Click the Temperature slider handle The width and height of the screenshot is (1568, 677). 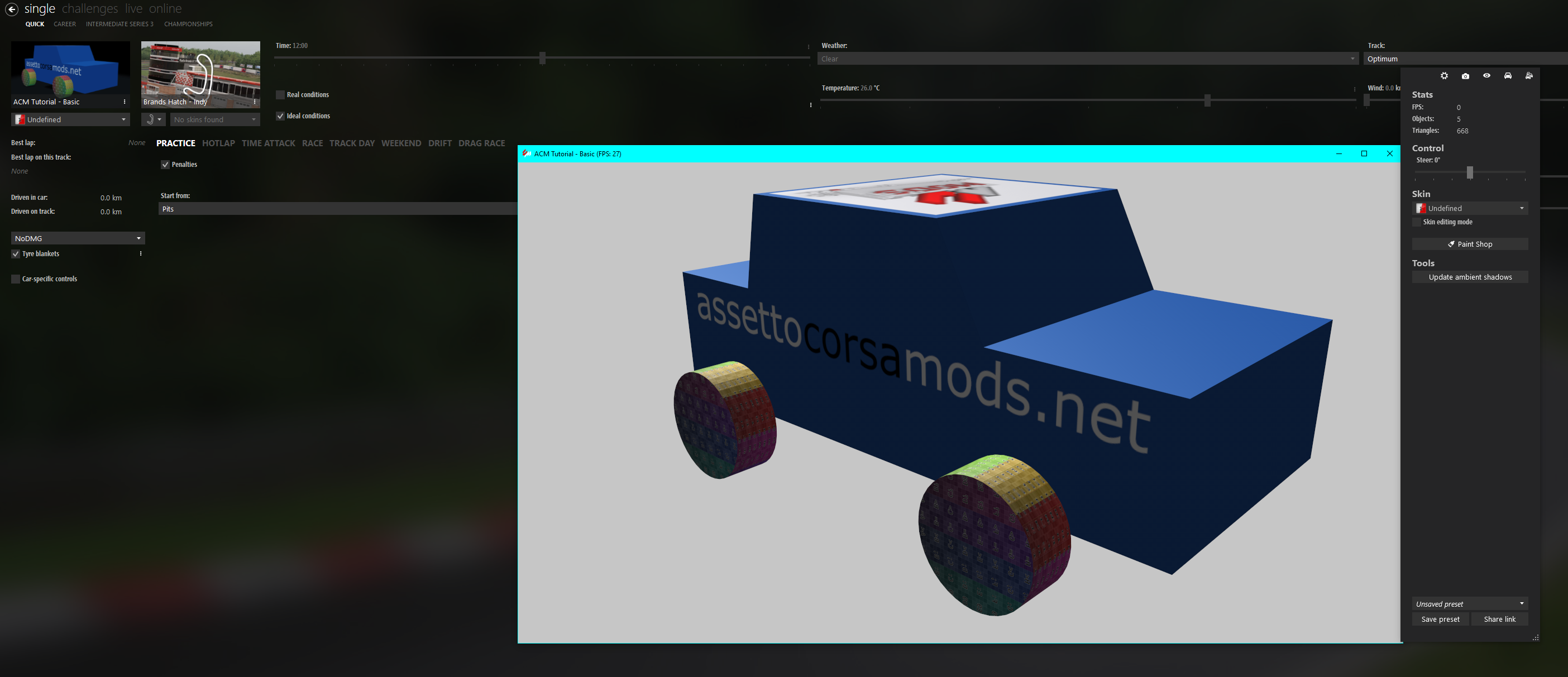1207,100
